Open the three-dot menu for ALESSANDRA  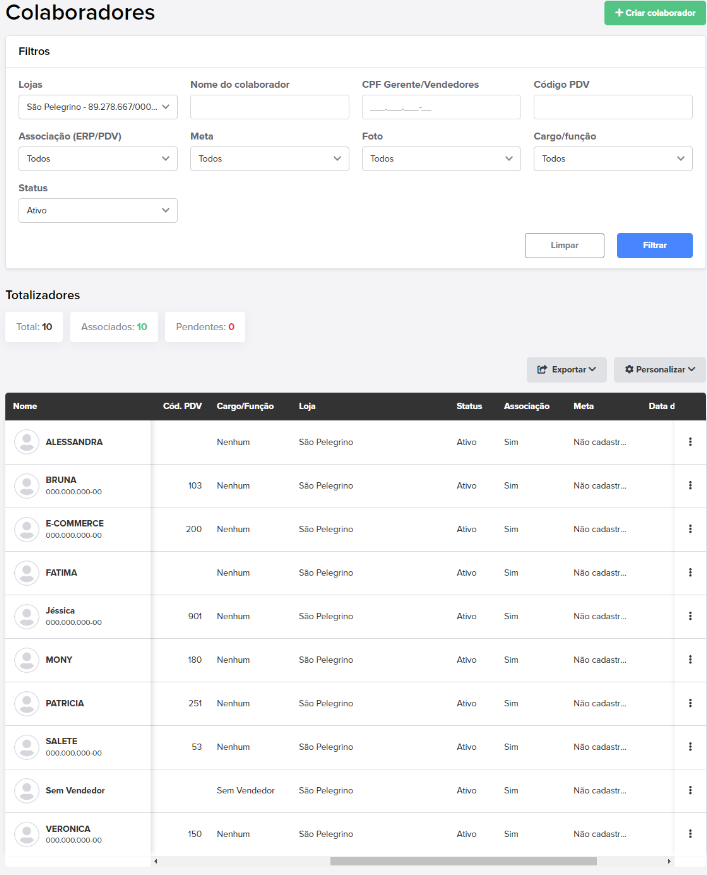tap(690, 442)
